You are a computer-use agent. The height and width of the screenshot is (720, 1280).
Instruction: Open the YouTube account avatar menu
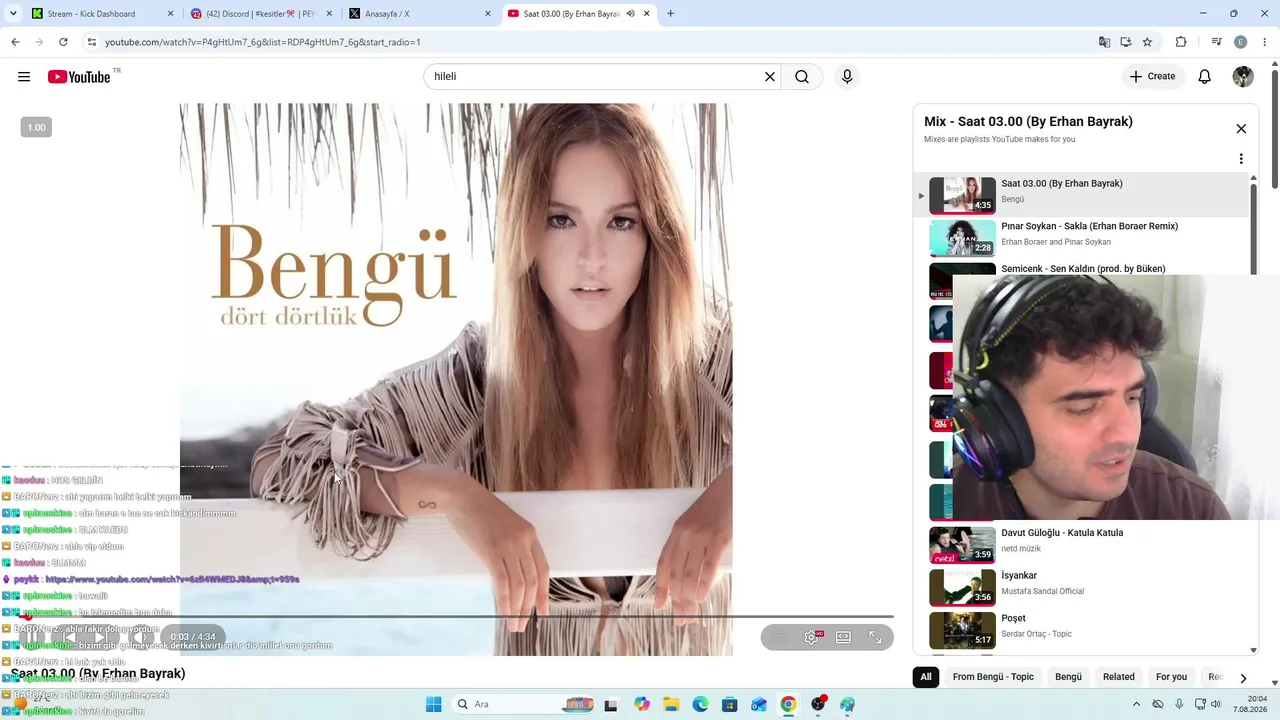point(1243,77)
